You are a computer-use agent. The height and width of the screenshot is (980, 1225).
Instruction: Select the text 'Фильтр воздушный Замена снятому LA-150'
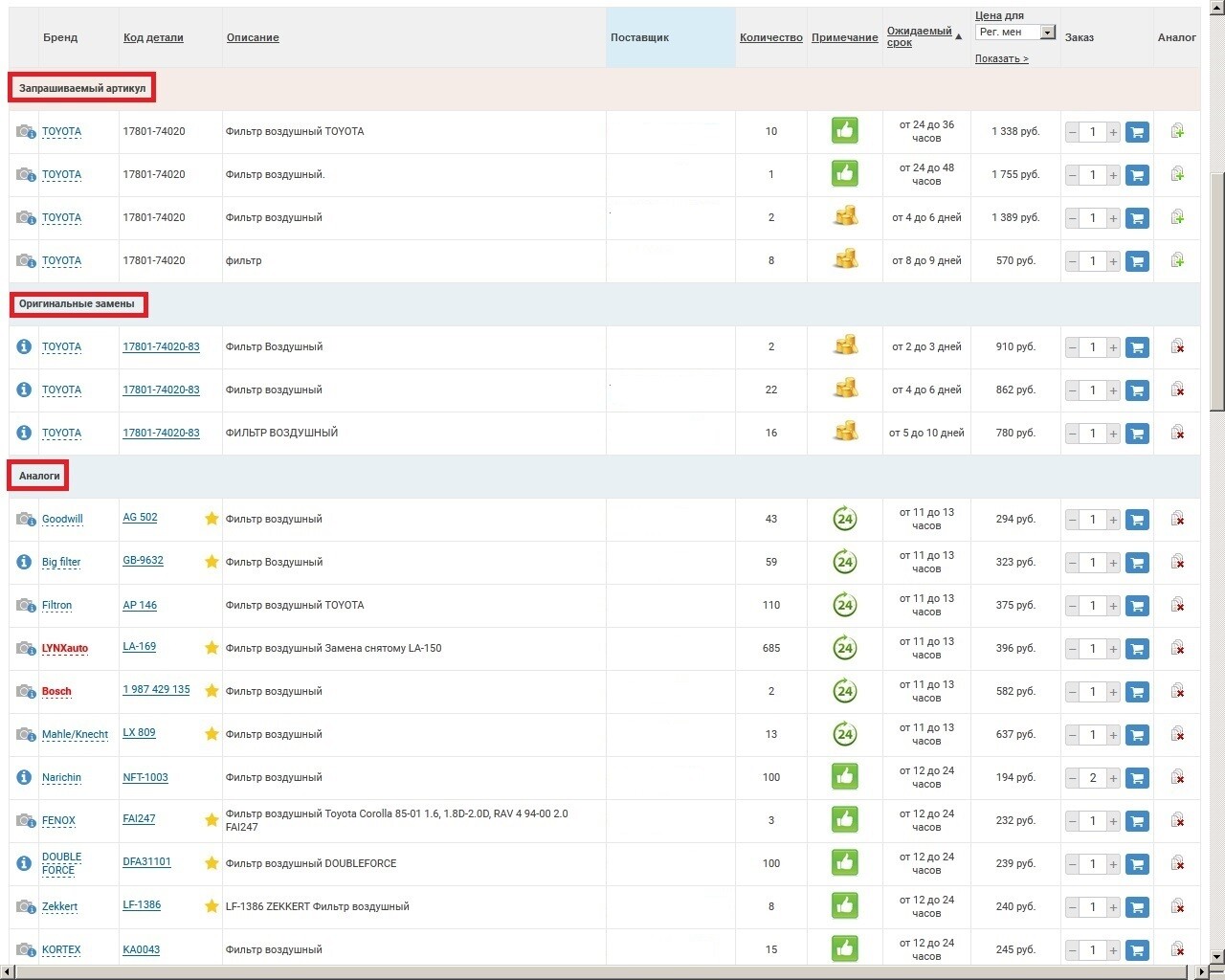click(x=333, y=648)
